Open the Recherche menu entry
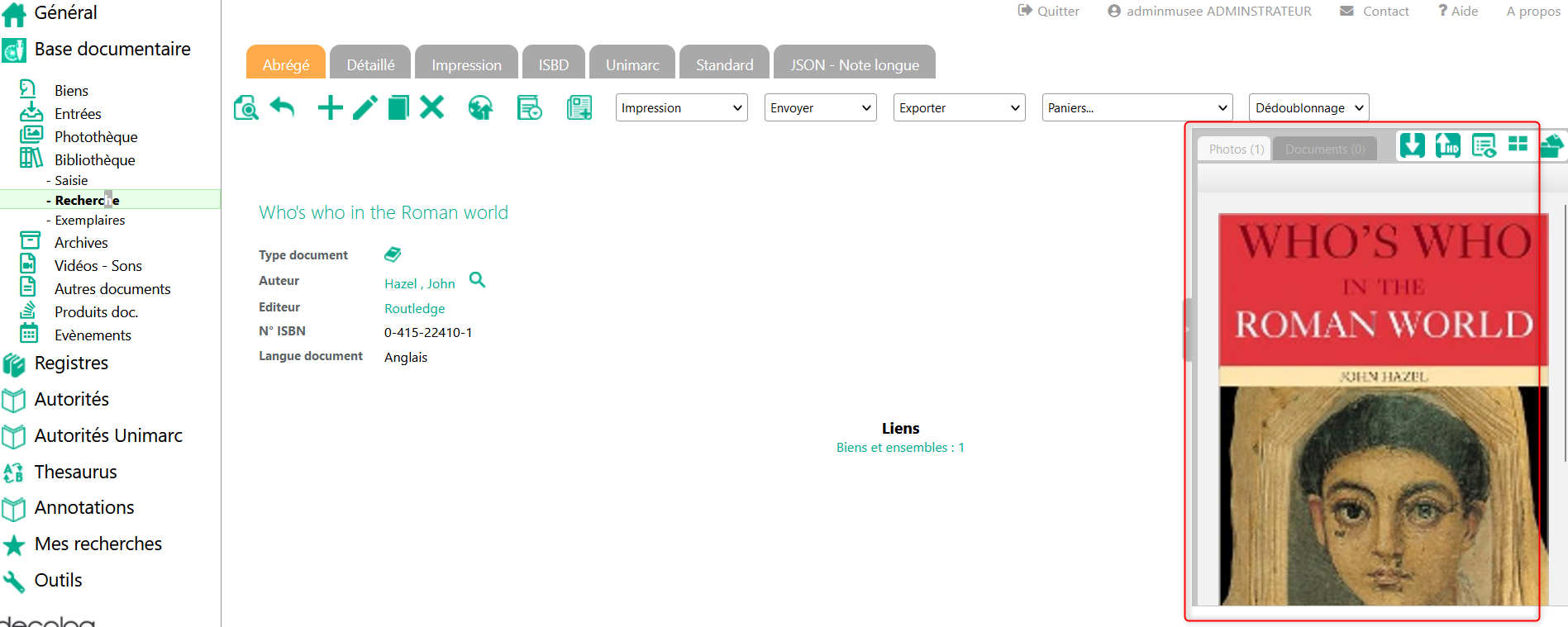Screen dimensions: 1568x627 pos(110,200)
